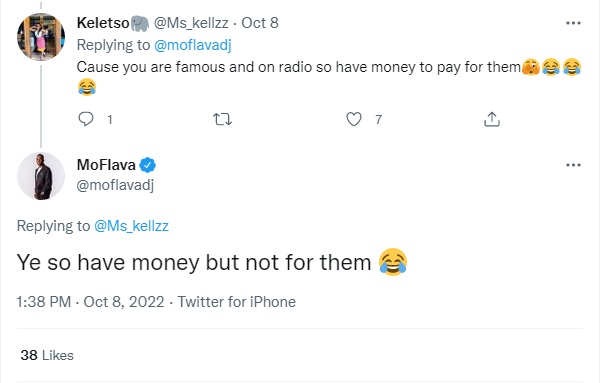View the 38 Likes list
Screen dimensions: 600x383
(x=47, y=355)
